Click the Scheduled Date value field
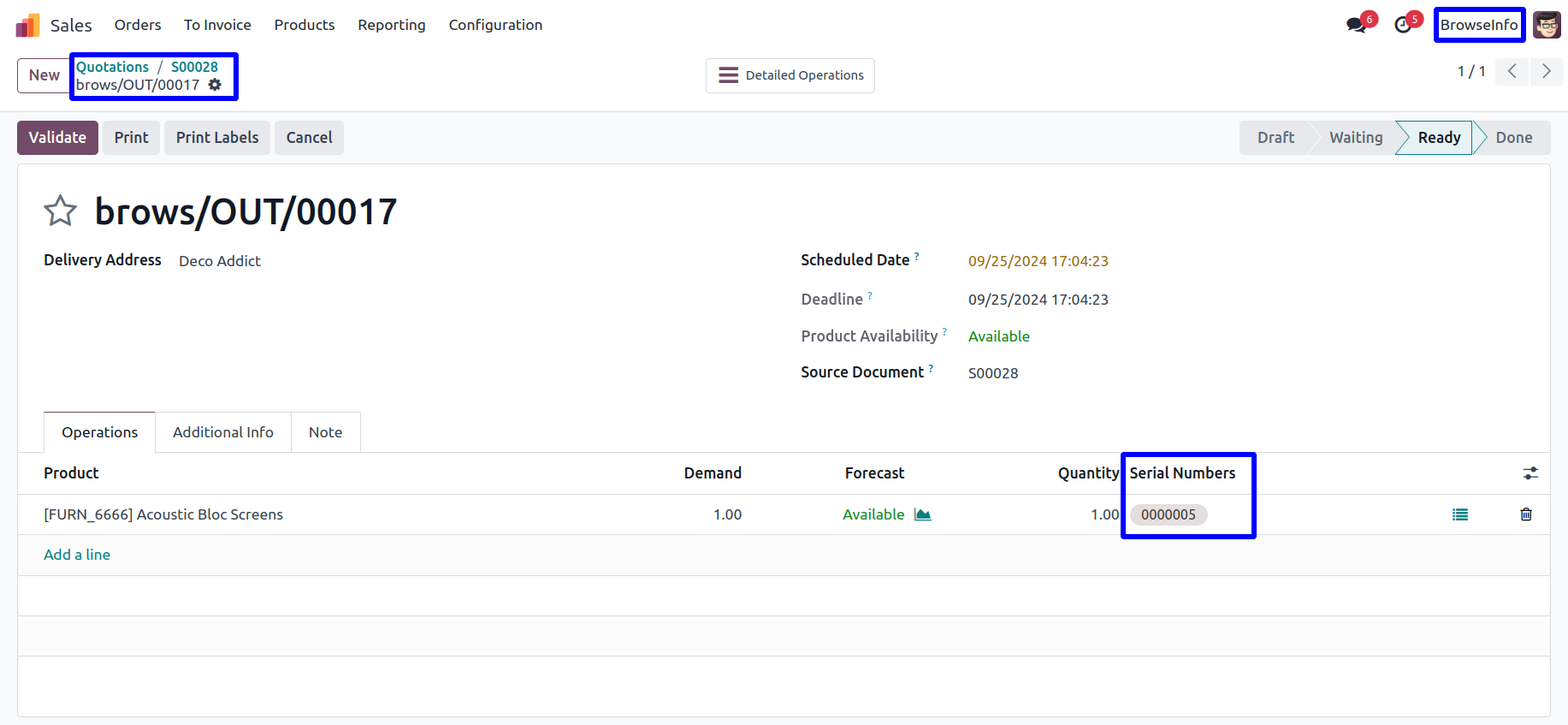This screenshot has width=1568, height=725. pyautogui.click(x=1038, y=261)
